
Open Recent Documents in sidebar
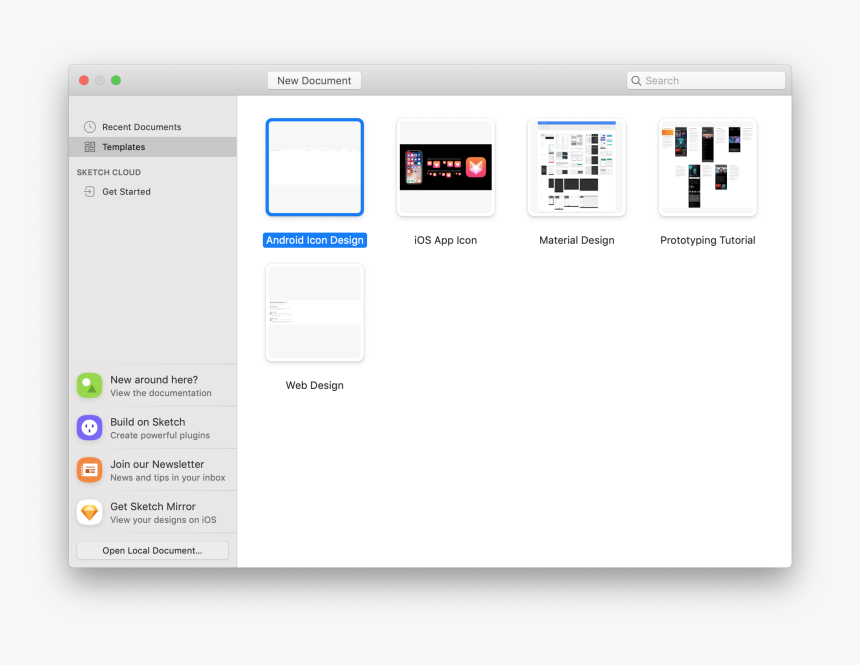(x=153, y=127)
